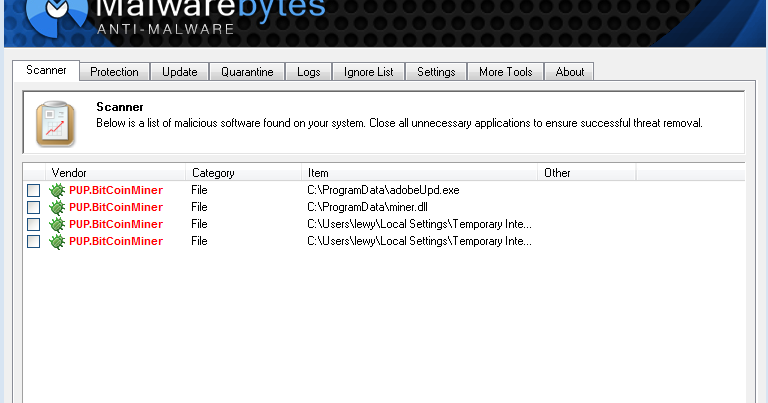Click the path C:\ProgramData\adobeUpd.exe
The height and width of the screenshot is (403, 768).
click(x=383, y=190)
